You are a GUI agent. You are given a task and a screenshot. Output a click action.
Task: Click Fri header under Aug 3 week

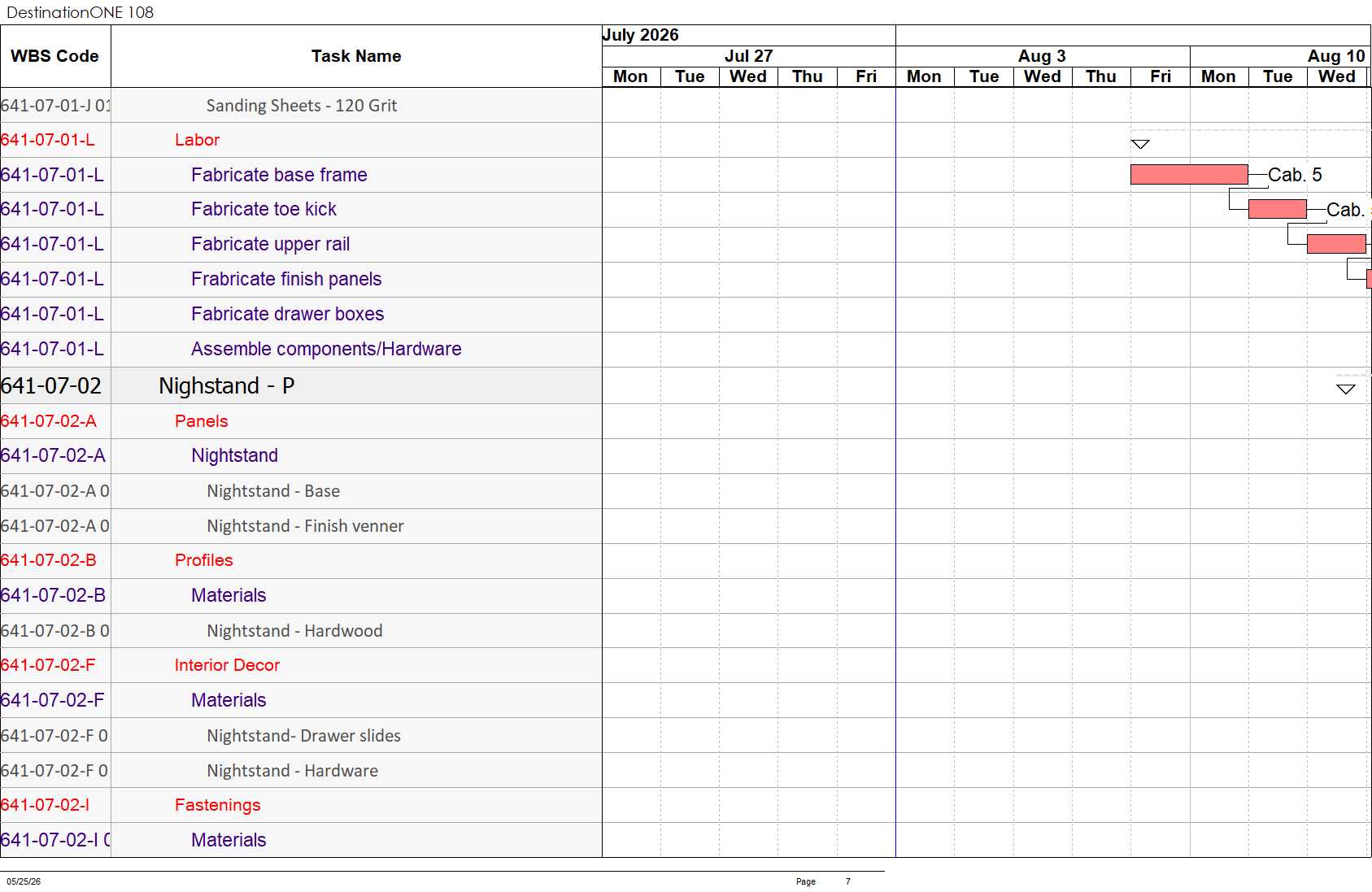(1161, 76)
